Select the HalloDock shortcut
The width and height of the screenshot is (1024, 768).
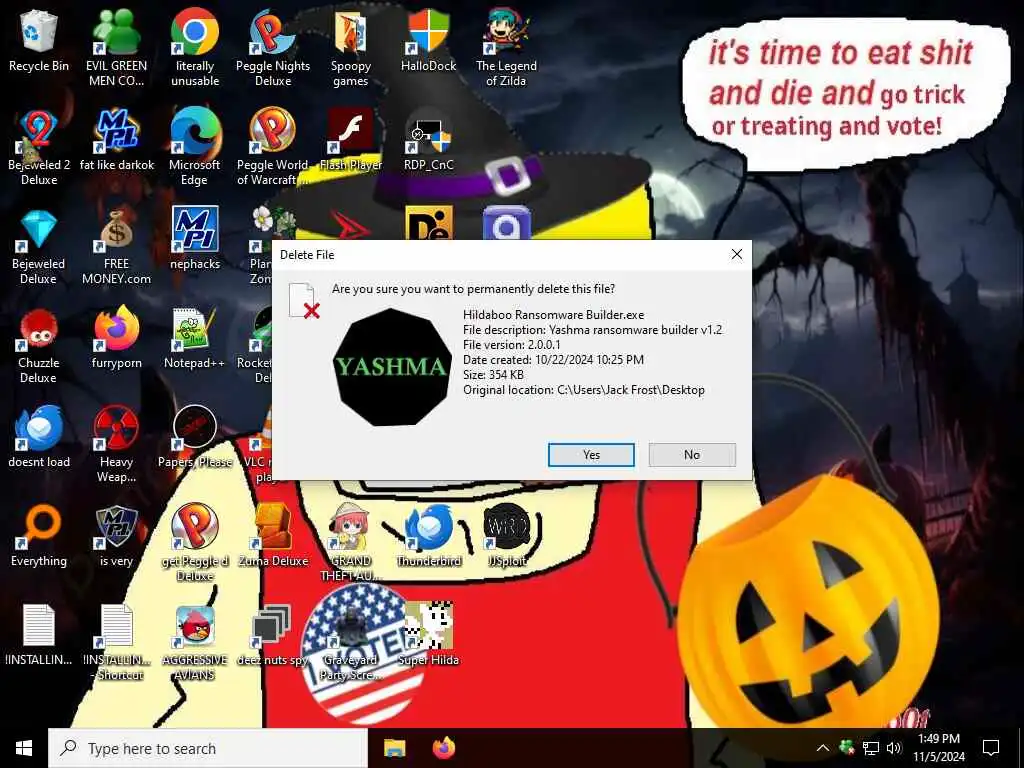click(428, 42)
